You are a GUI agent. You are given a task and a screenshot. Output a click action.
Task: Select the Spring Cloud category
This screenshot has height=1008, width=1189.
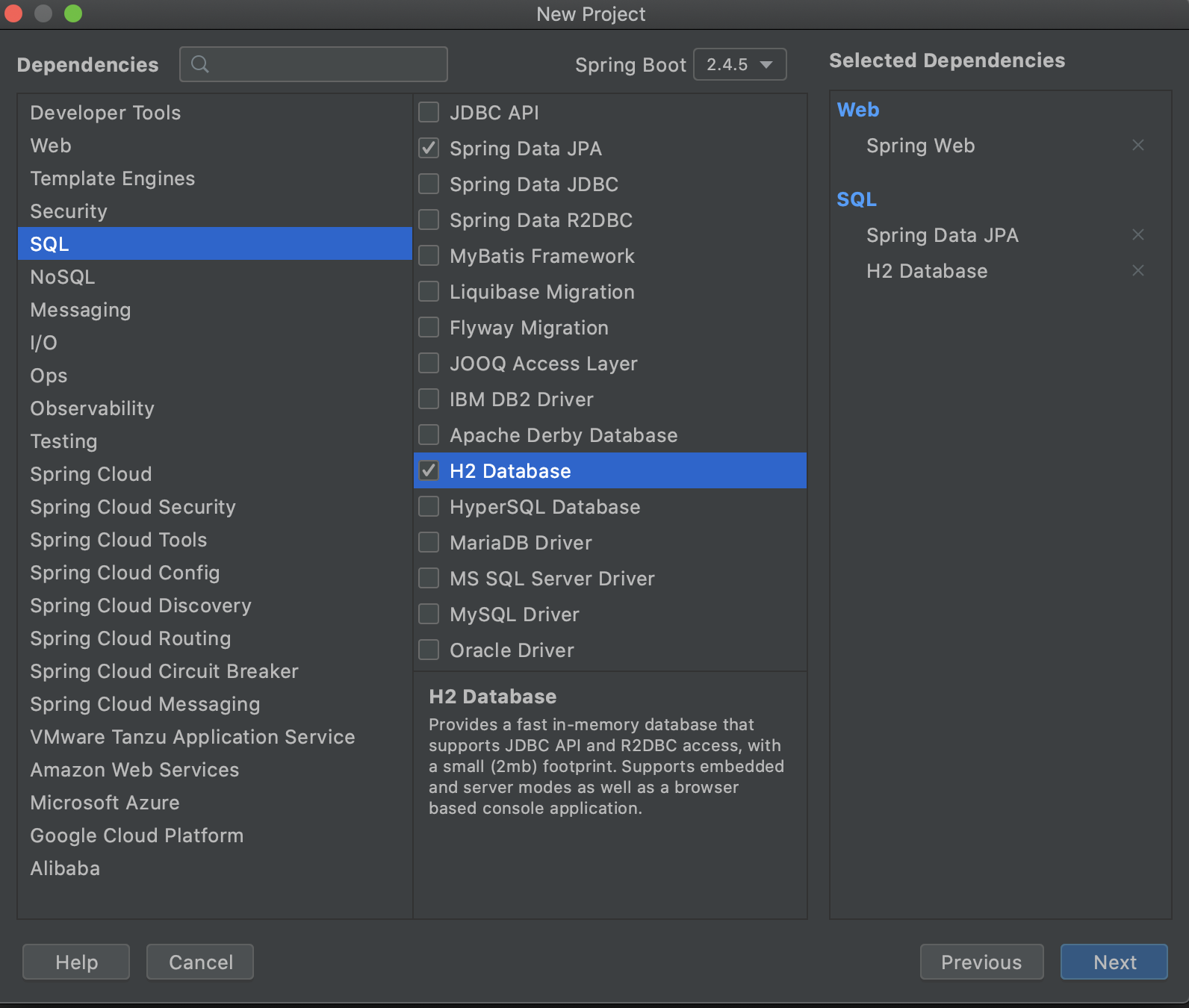215,473
